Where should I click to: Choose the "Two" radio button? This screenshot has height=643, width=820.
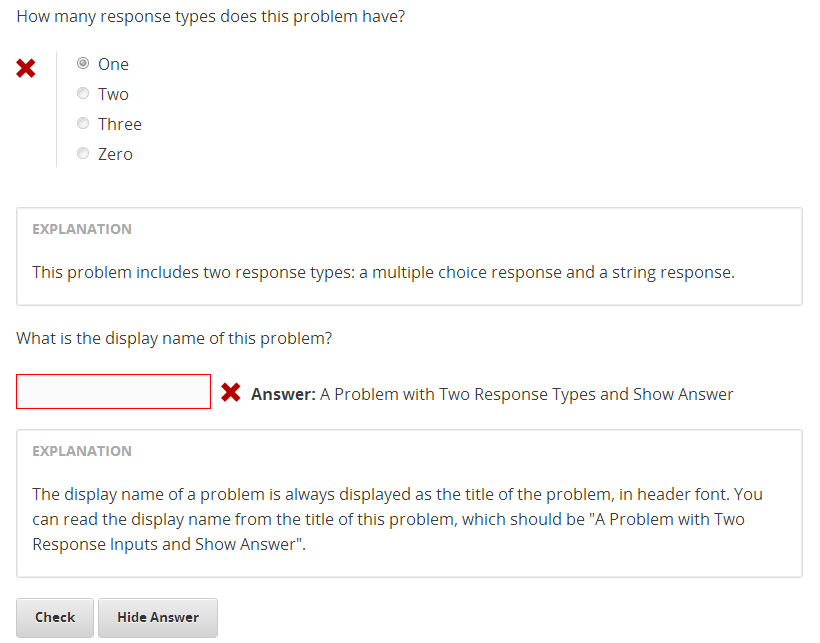point(83,94)
